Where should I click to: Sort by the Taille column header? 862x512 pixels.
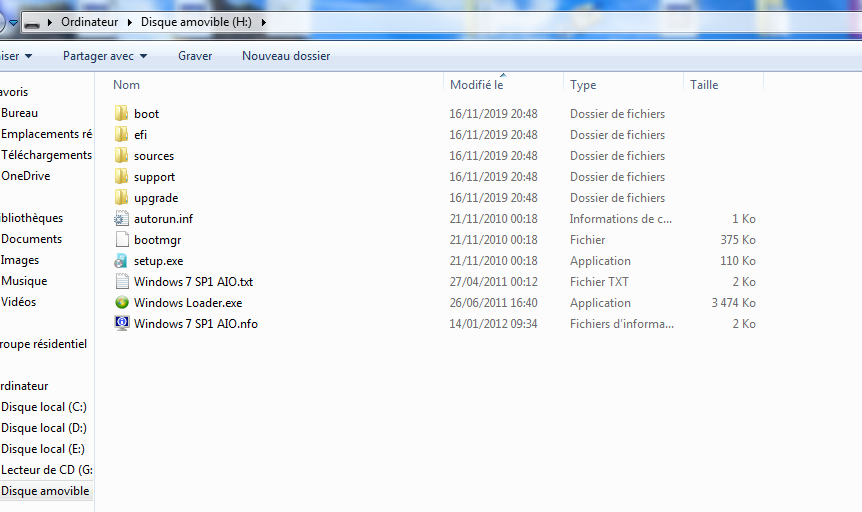coord(704,85)
